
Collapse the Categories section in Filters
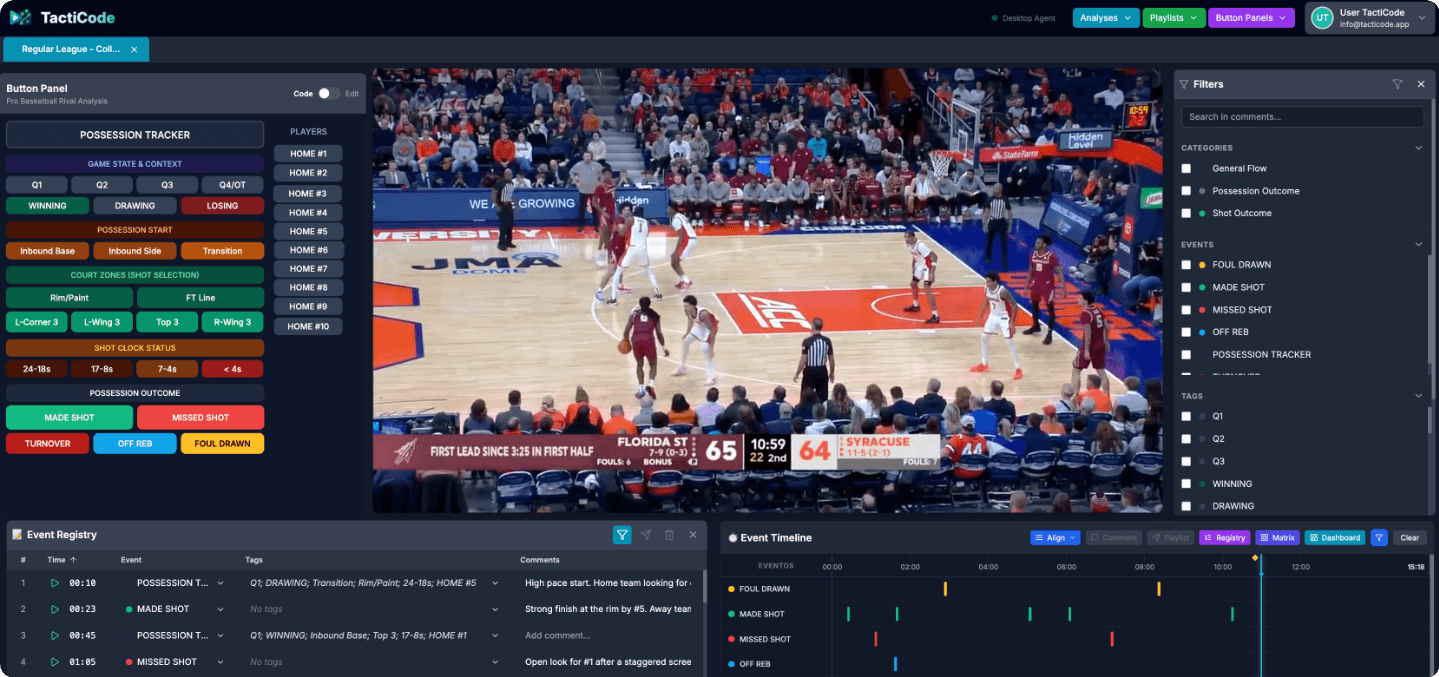tap(1417, 148)
